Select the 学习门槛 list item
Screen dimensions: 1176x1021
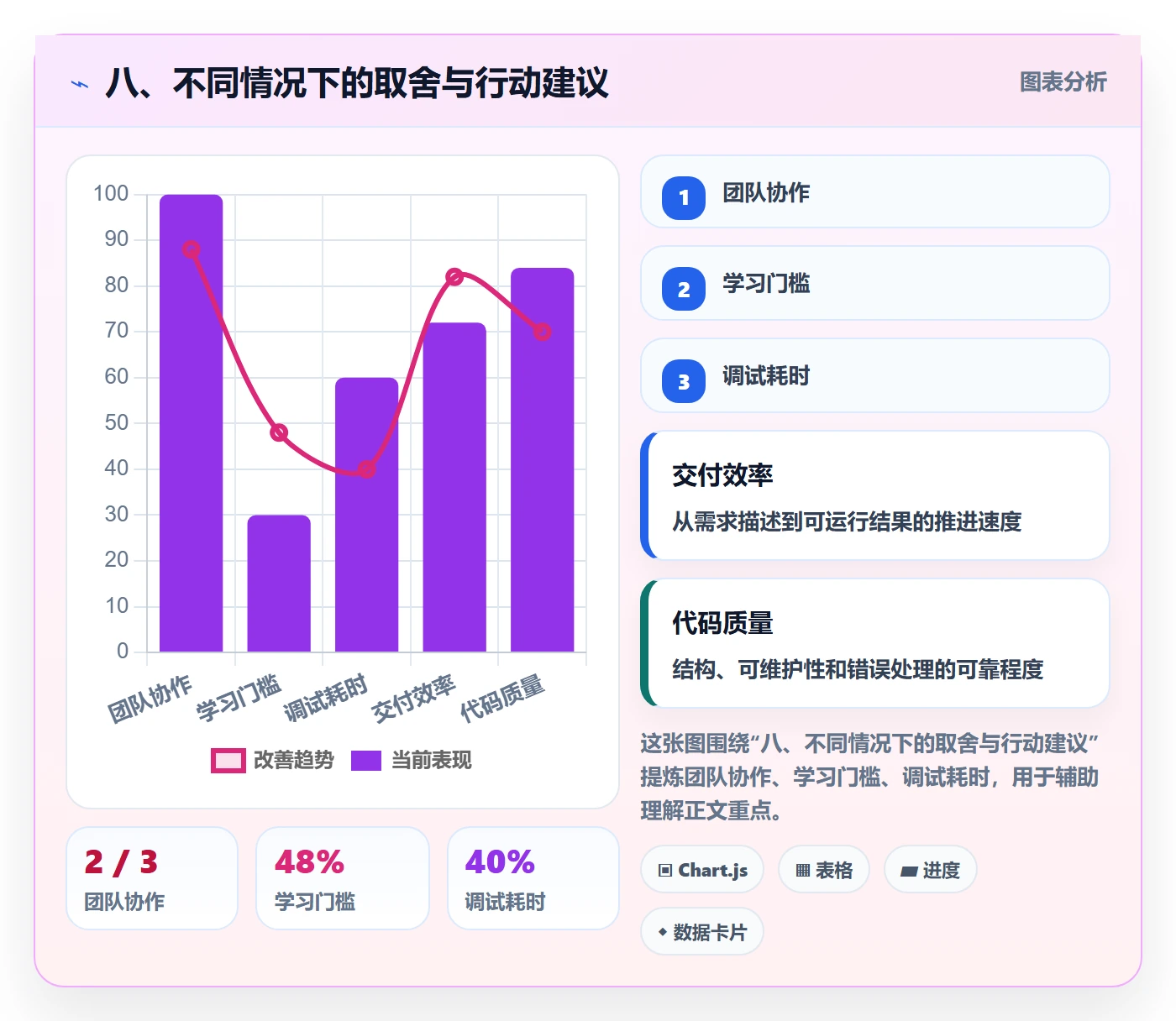[875, 283]
